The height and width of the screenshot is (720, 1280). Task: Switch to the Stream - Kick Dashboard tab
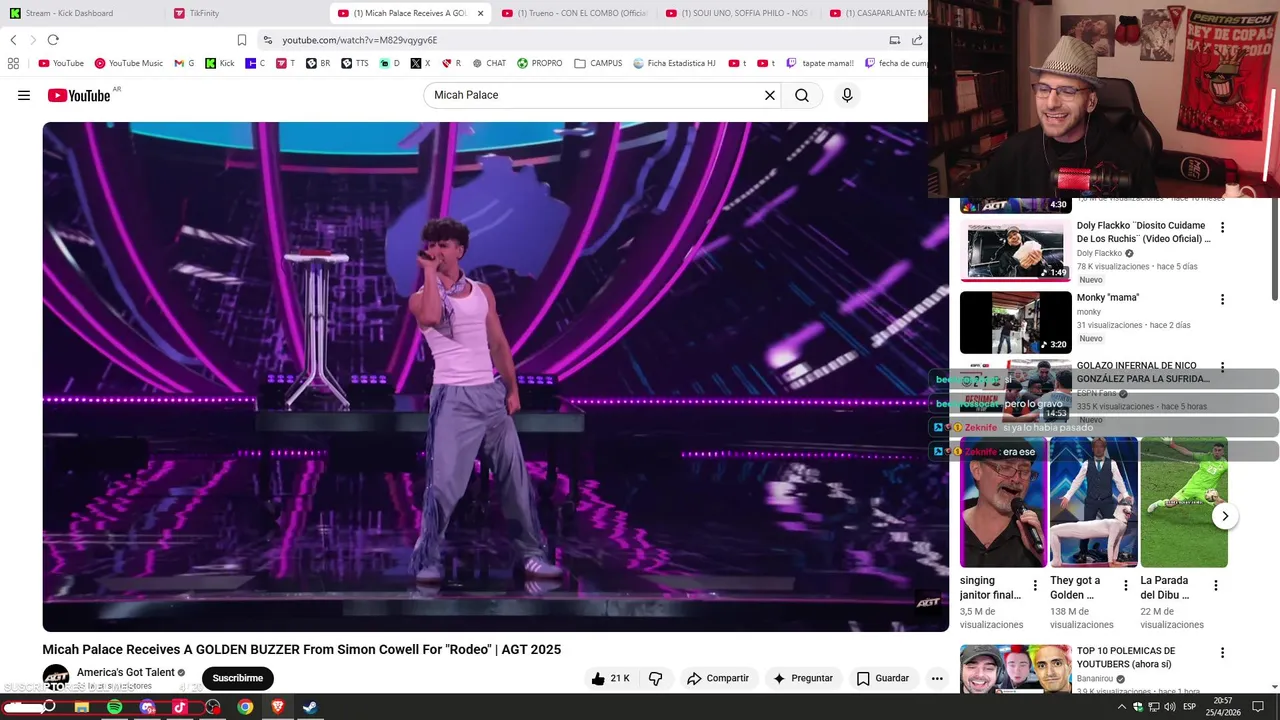69,13
